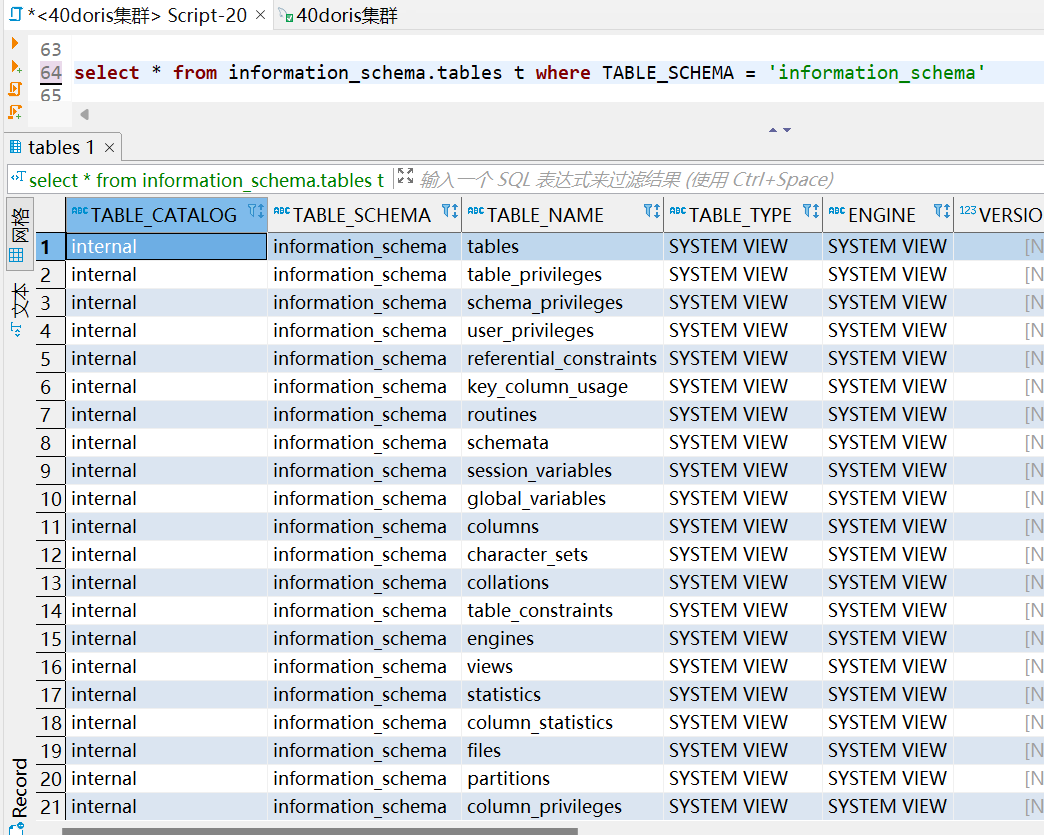This screenshot has height=835, width=1044.
Task: Switch to text view (文本) side tab
Action: 19,308
